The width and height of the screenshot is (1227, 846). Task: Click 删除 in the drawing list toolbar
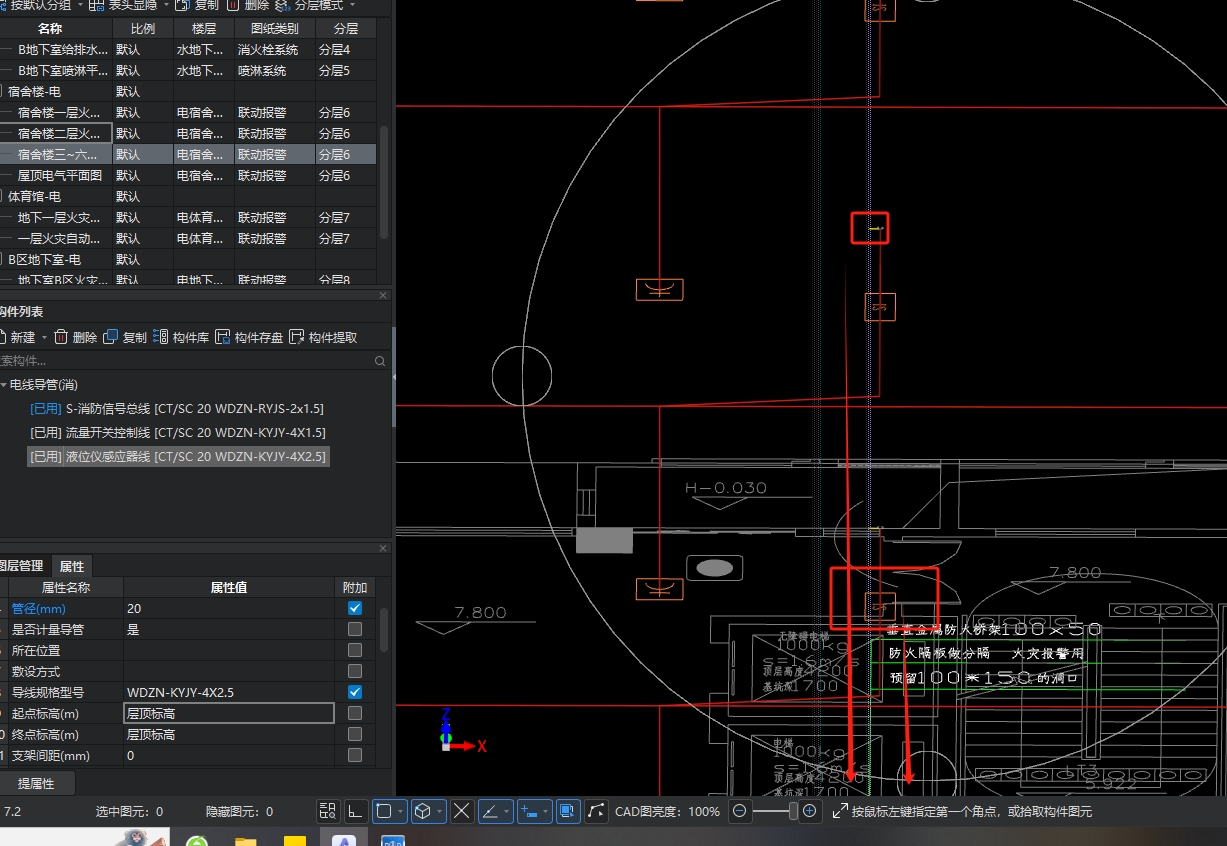(248, 5)
